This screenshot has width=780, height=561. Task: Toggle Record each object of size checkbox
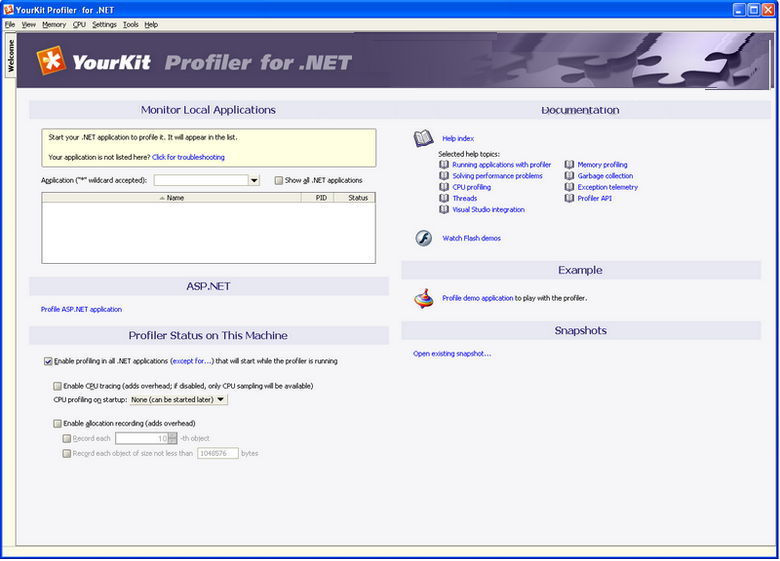click(67, 454)
